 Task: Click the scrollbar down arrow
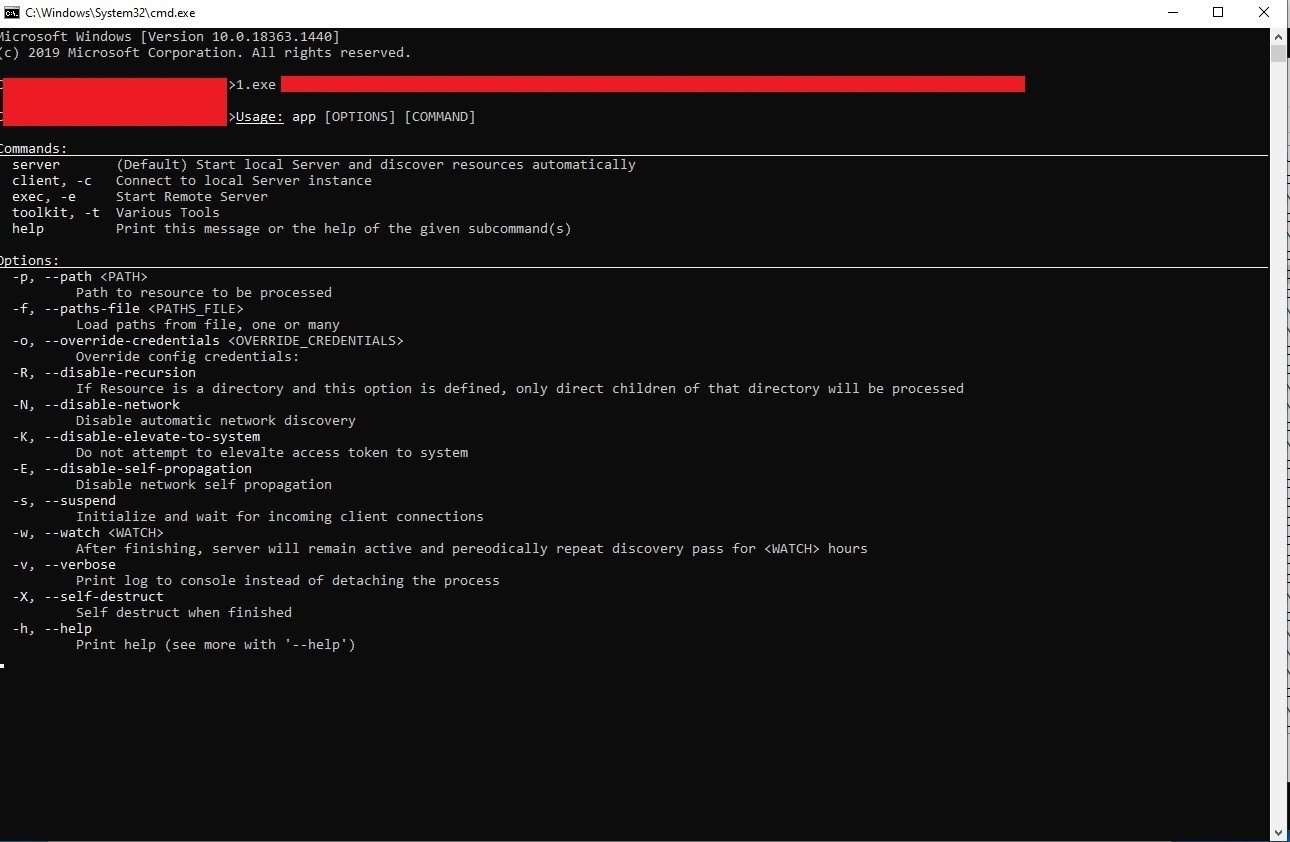pos(1279,832)
